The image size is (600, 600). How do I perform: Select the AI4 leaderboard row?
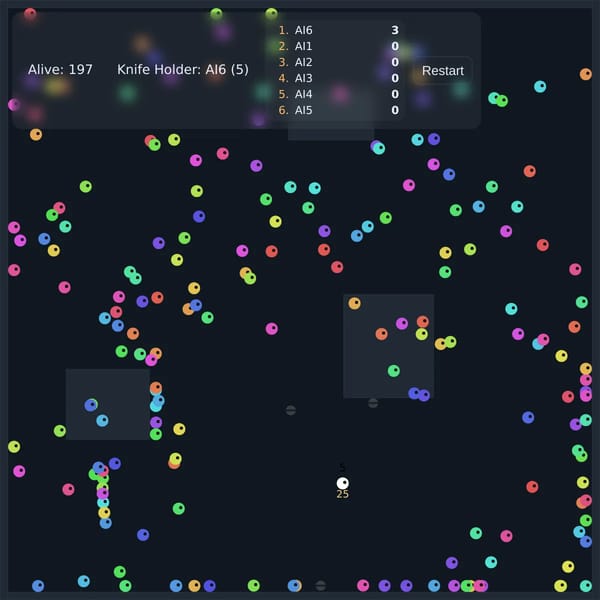339,94
